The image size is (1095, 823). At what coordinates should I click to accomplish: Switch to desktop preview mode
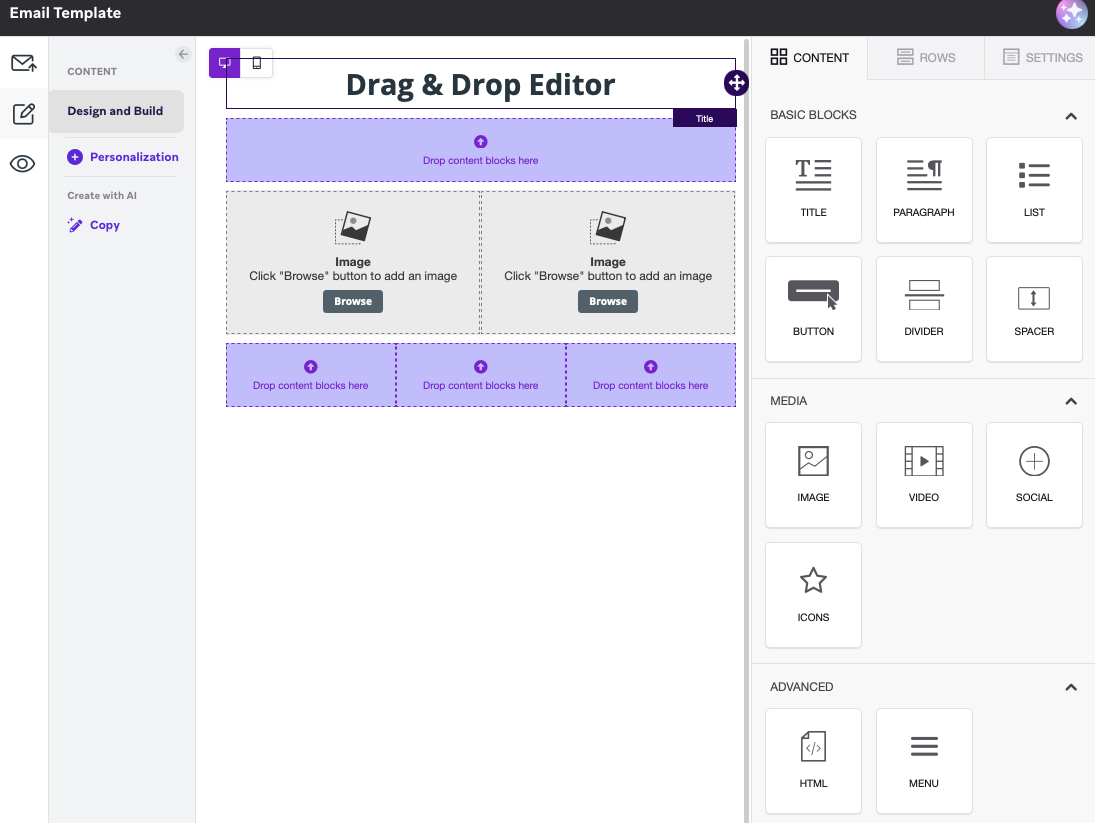[225, 63]
